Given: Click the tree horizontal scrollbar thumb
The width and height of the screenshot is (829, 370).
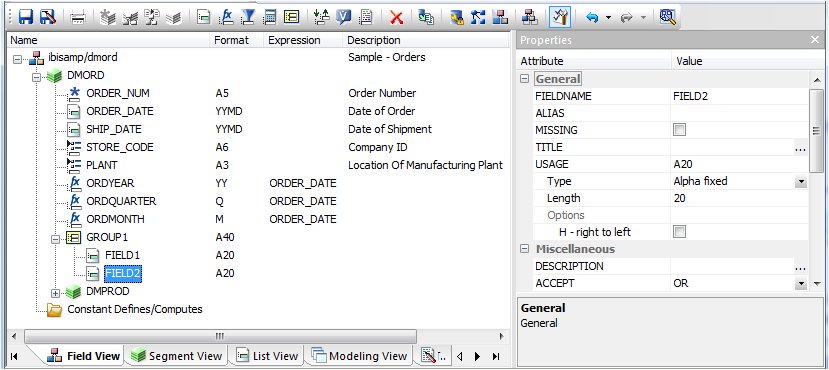Looking at the screenshot, I should [220, 336].
